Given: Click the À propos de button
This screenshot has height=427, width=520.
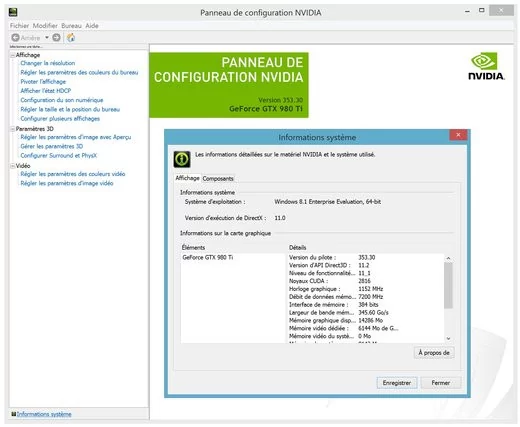Looking at the screenshot, I should click(434, 352).
